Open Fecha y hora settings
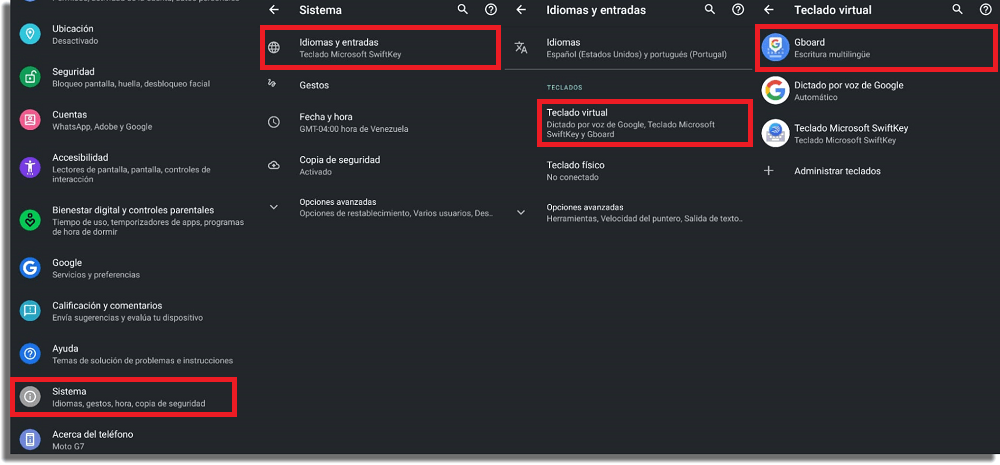This screenshot has width=1000, height=465. point(379,122)
